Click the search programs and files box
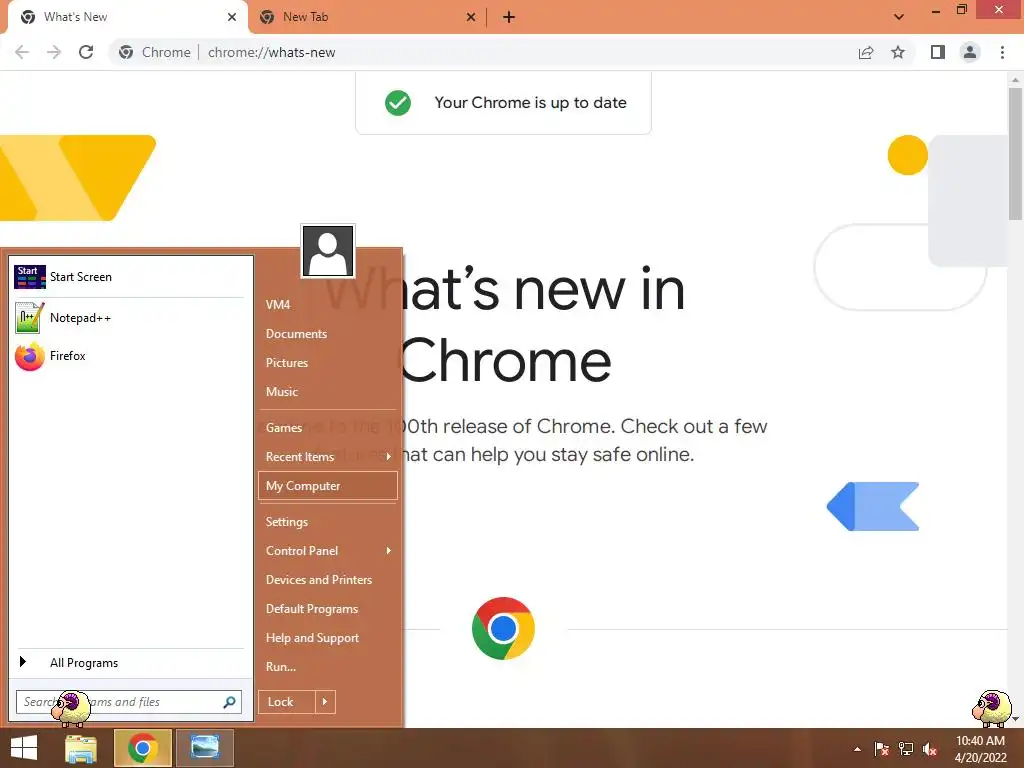This screenshot has height=768, width=1024. pyautogui.click(x=129, y=702)
